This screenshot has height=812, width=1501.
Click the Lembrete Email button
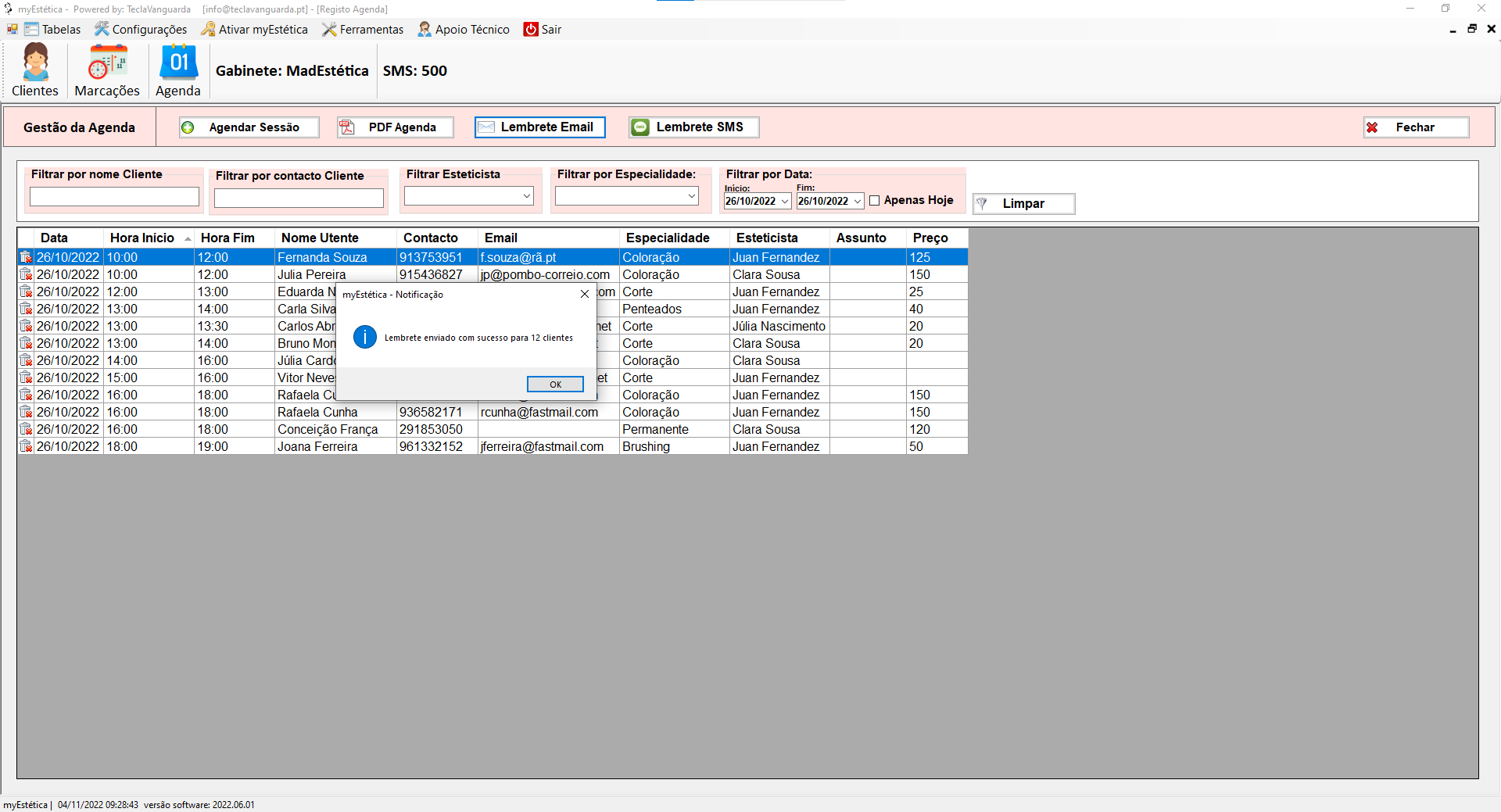tap(539, 127)
